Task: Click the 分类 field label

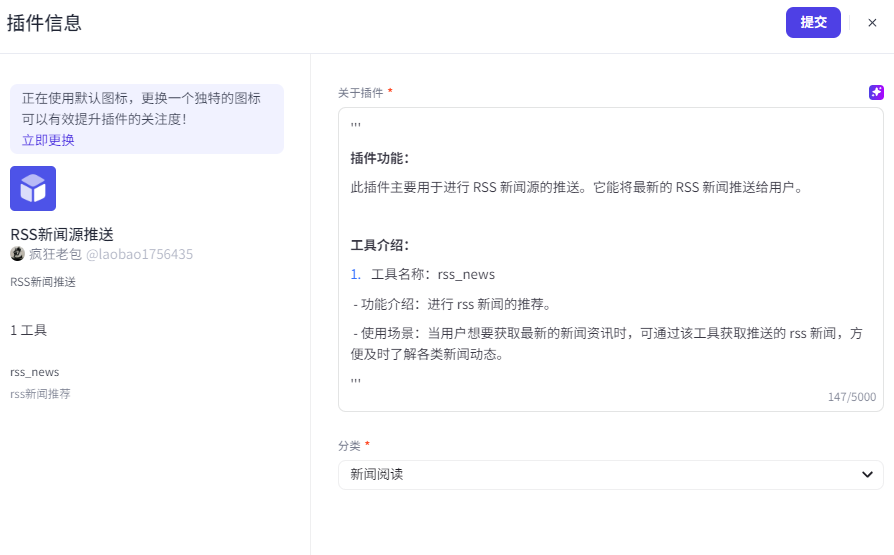Action: pyautogui.click(x=349, y=445)
